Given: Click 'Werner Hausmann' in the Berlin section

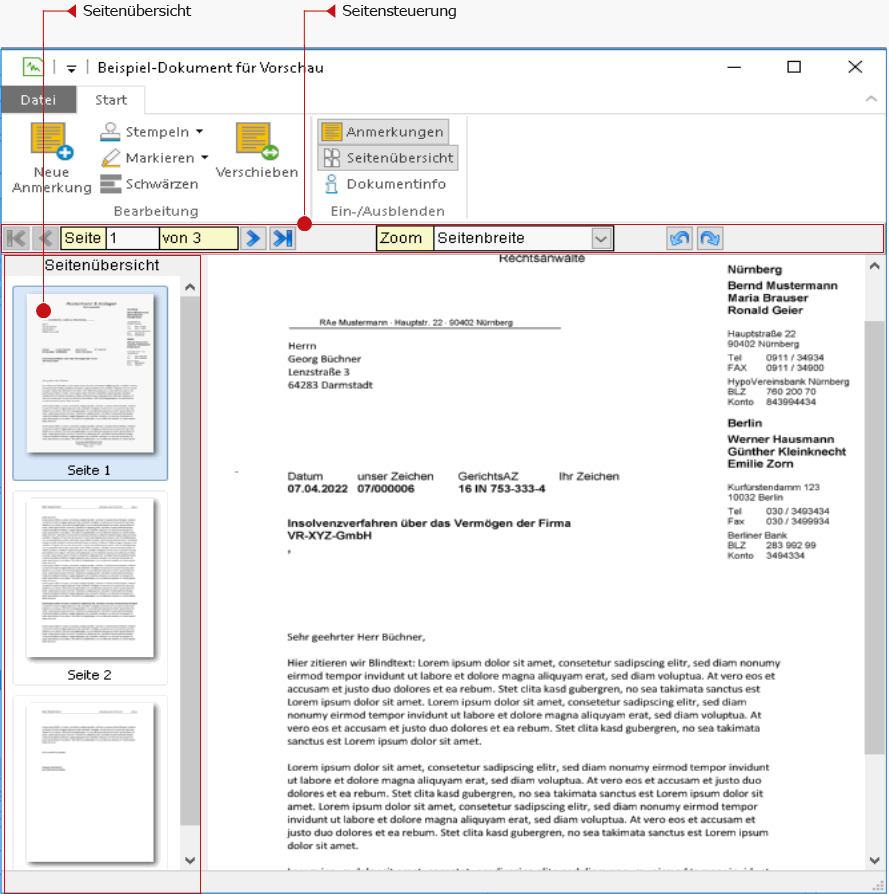Looking at the screenshot, I should pos(781,439).
